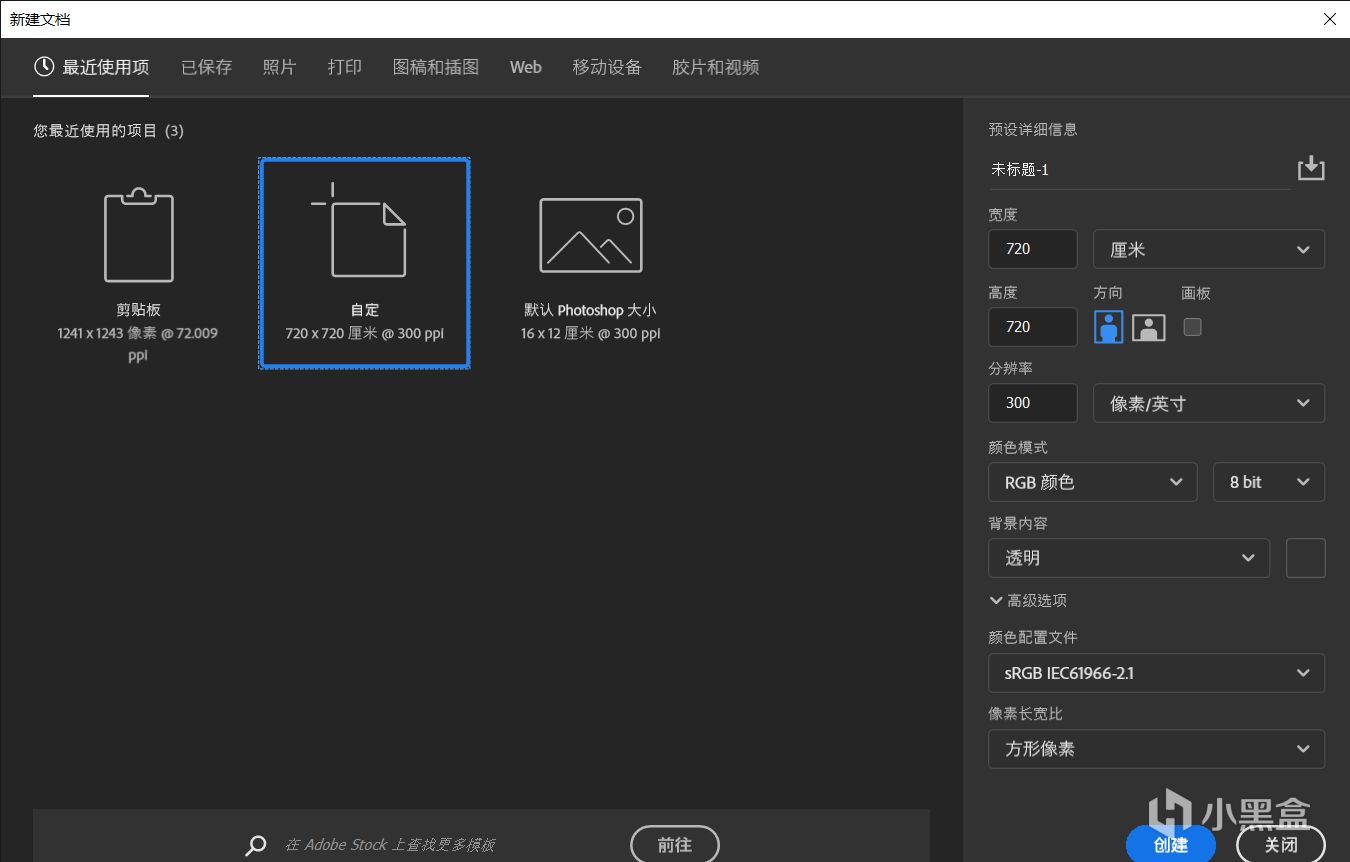Viewport: 1350px width, 862px height.
Task: Click the 关闭 button
Action: coord(1281,845)
